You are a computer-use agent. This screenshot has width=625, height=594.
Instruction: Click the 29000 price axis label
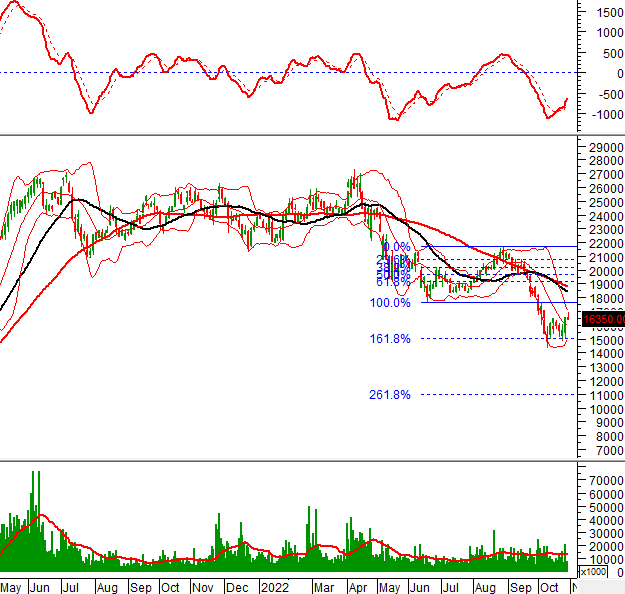click(x=606, y=147)
